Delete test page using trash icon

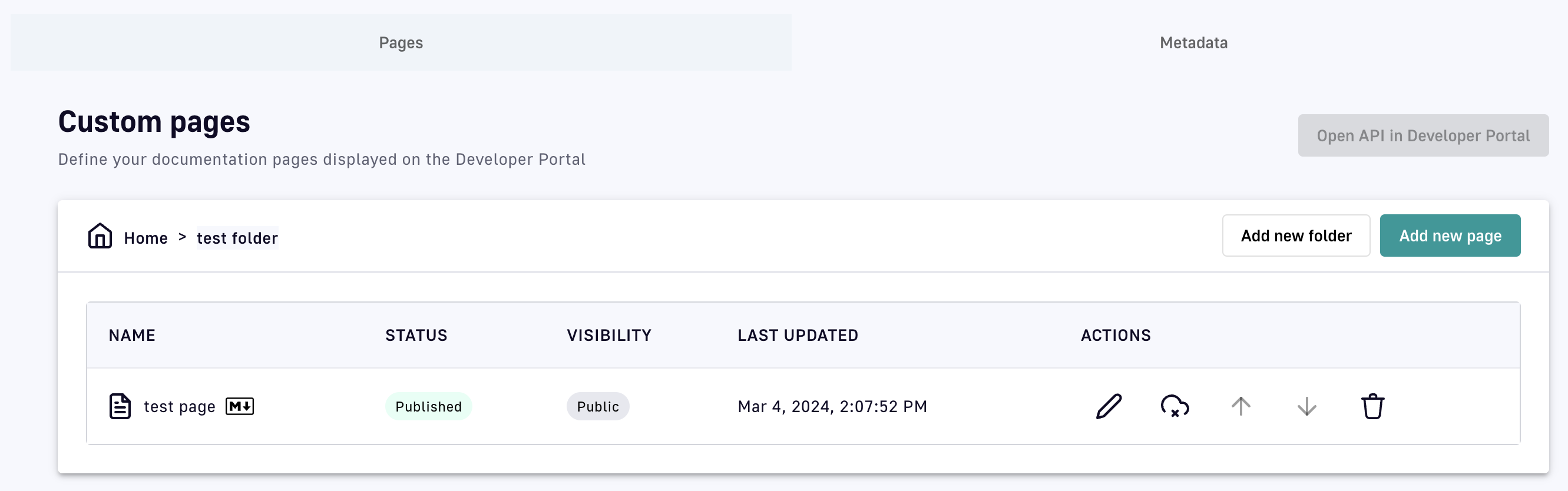pyautogui.click(x=1372, y=406)
